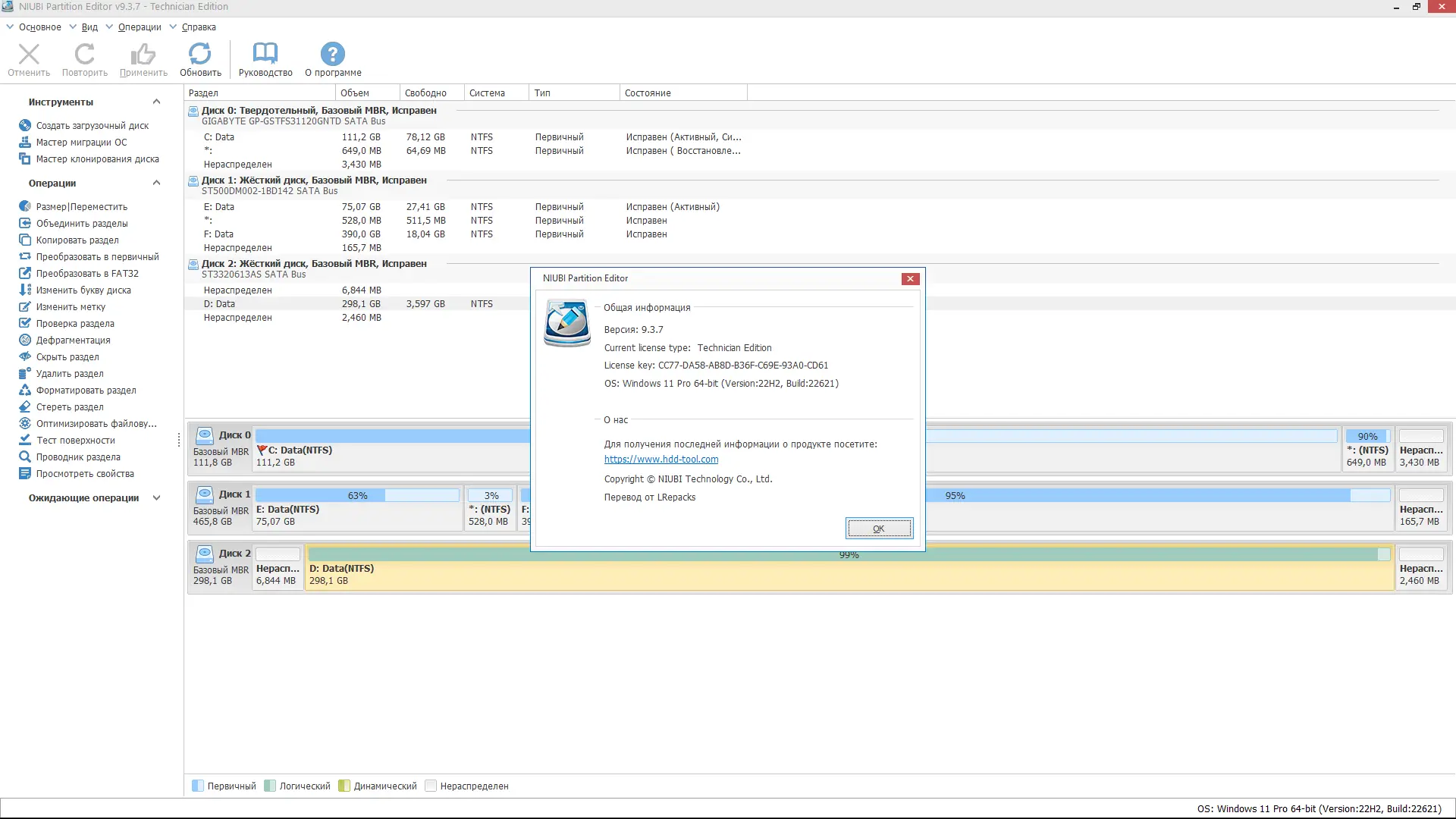Click the О программе help icon

pos(333,59)
